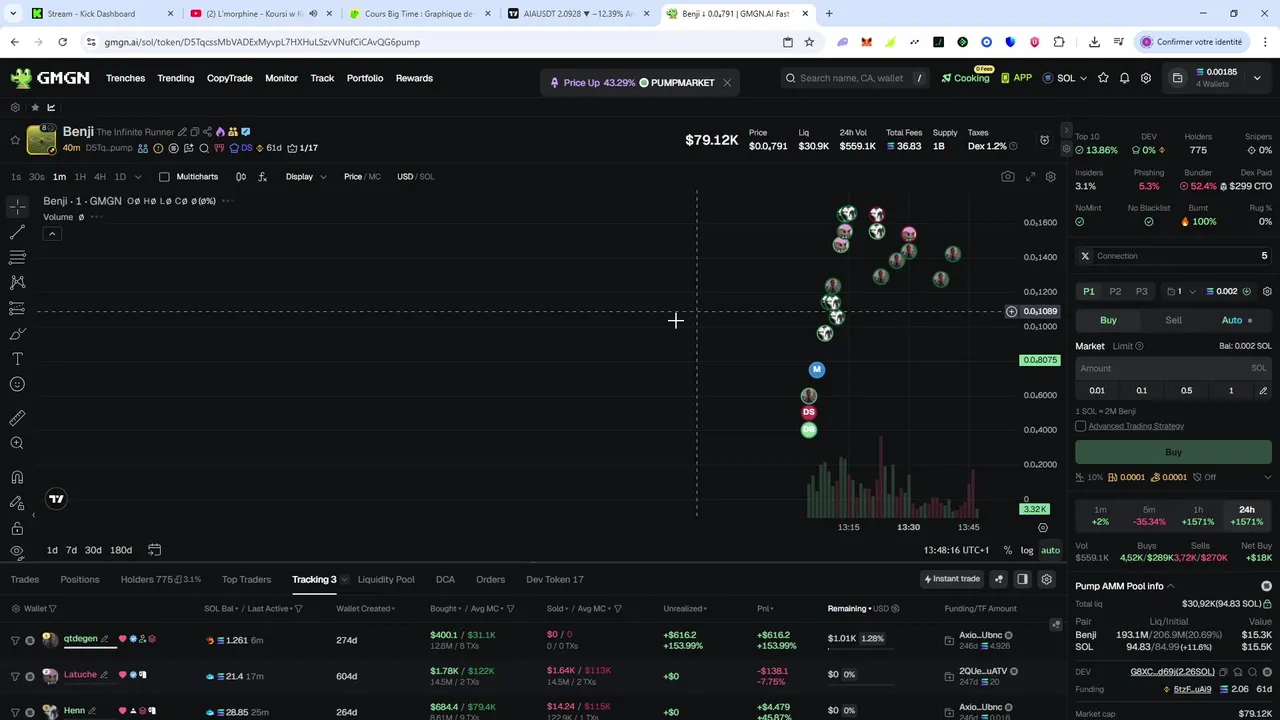1280x720 pixels.
Task: Add Benji token to favorites
Action: pos(15,140)
